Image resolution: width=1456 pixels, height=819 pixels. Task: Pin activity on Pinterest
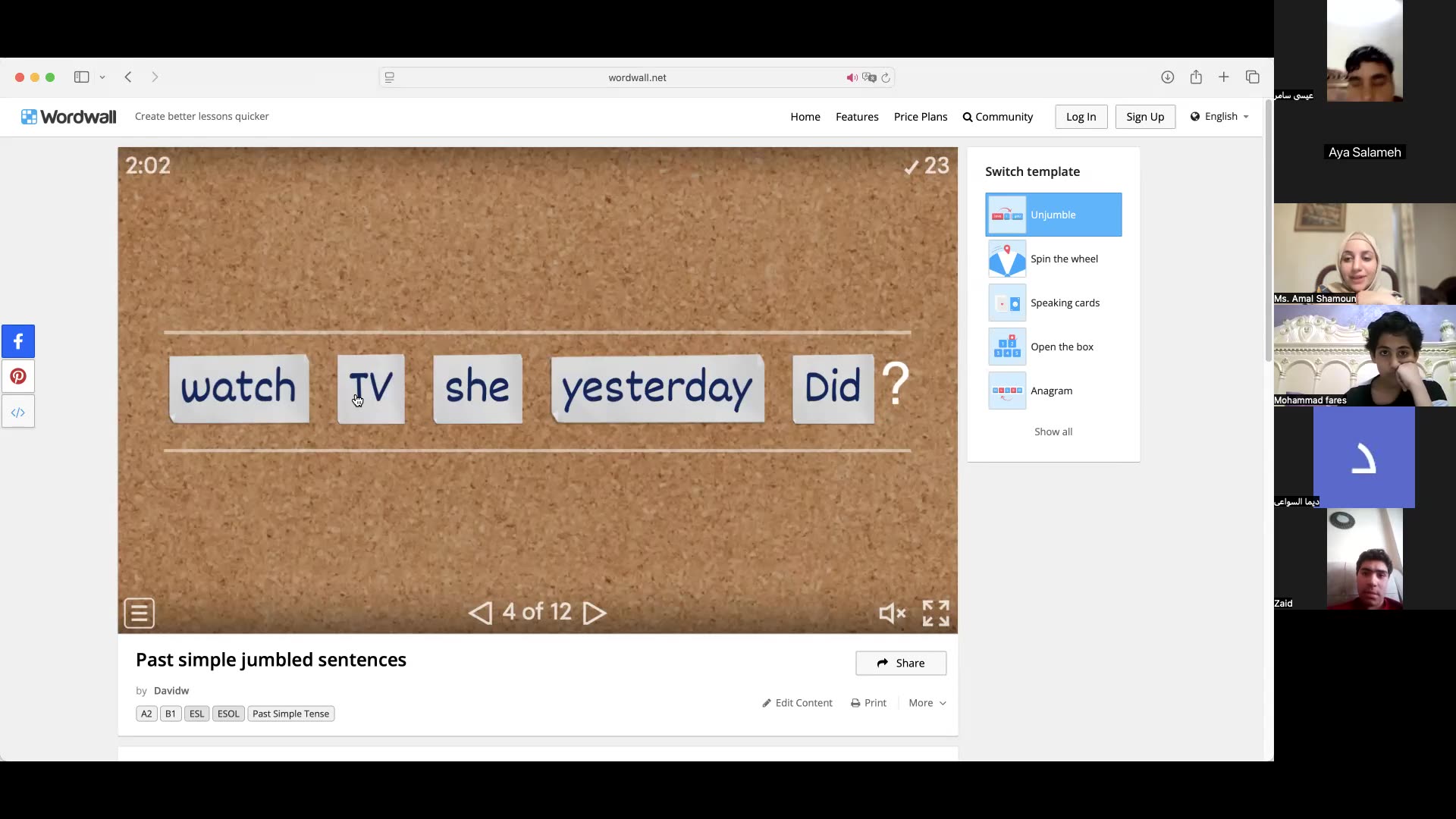click(18, 376)
